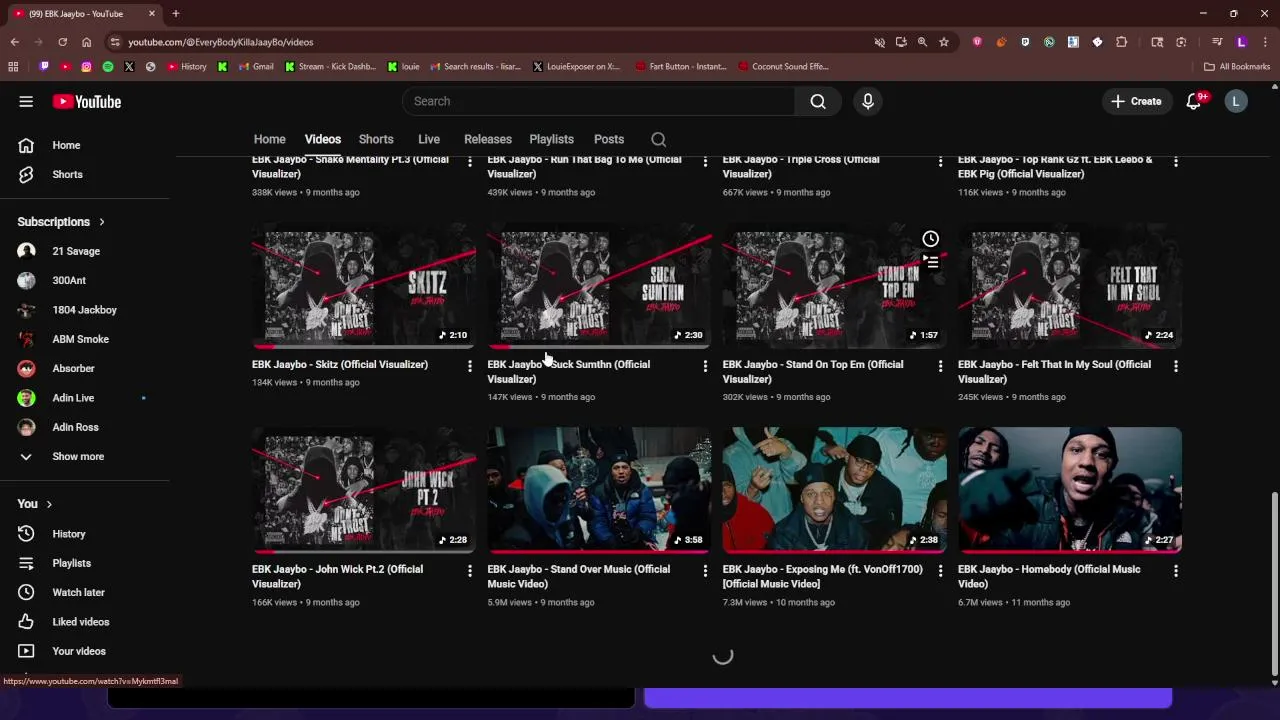Click Watch later clock on Stand On Top Em thumbnail
The height and width of the screenshot is (720, 1280).
pos(930,239)
